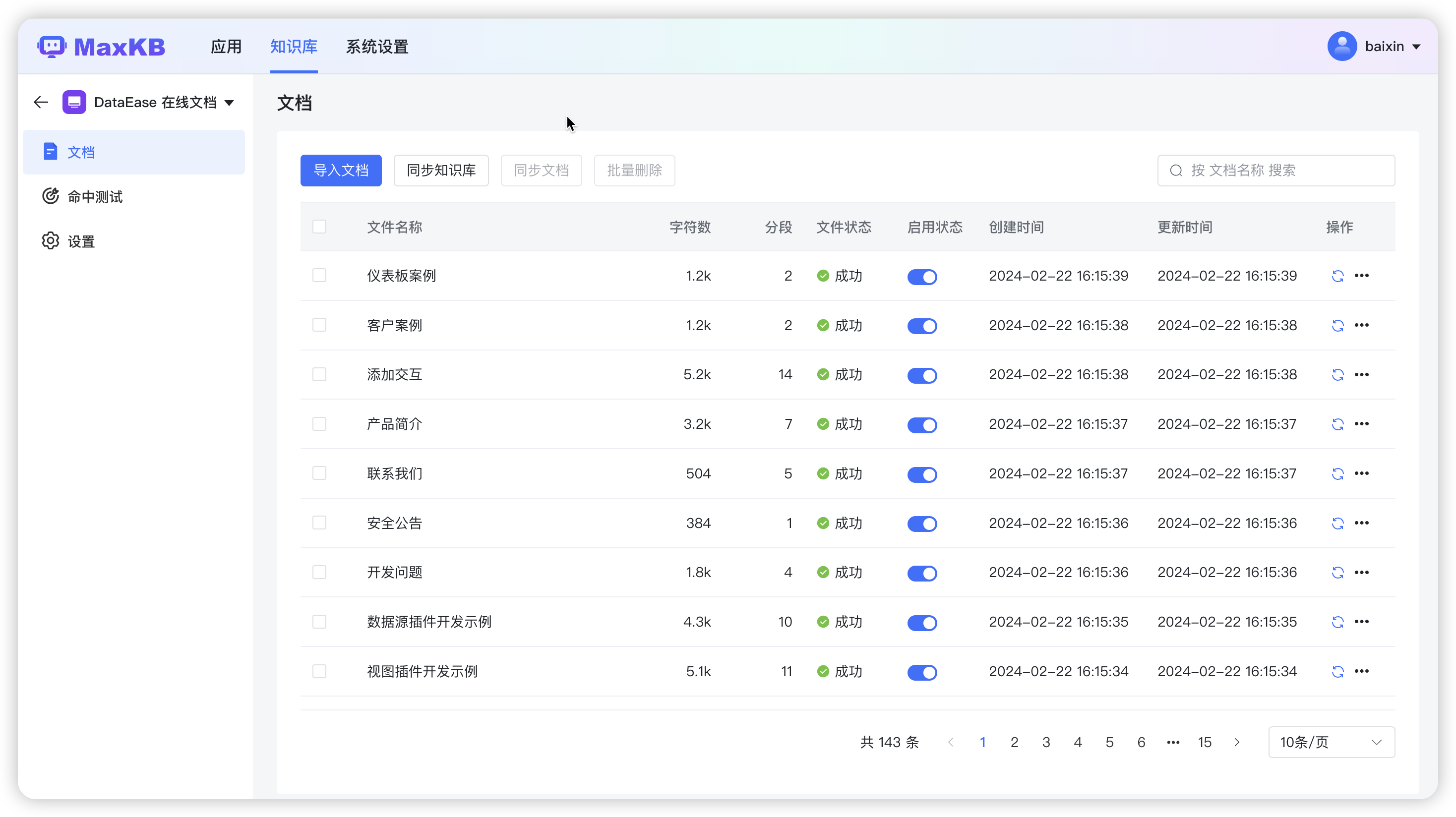Open the more options menu for 客户案例
This screenshot has width=1456, height=817.
tap(1362, 325)
